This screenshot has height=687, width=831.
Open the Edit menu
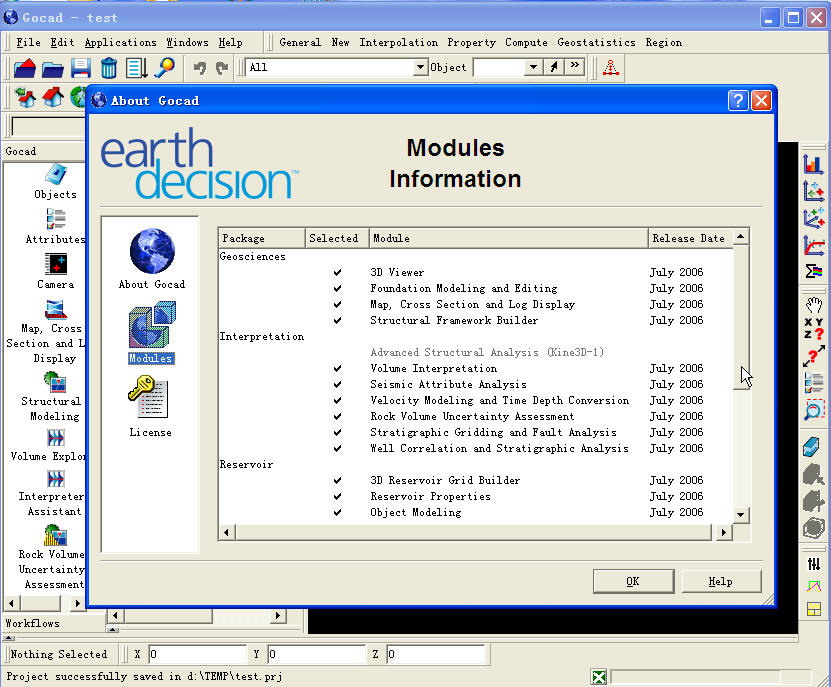point(62,42)
